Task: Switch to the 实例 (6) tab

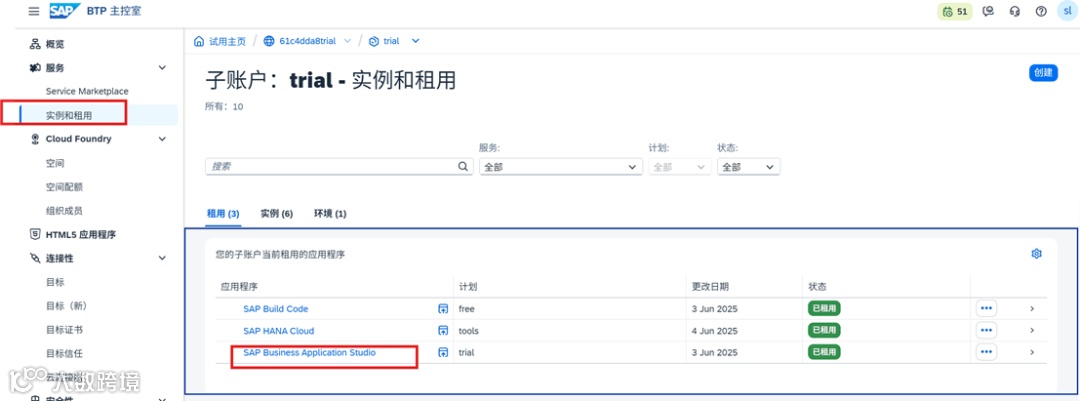Action: coord(277,214)
